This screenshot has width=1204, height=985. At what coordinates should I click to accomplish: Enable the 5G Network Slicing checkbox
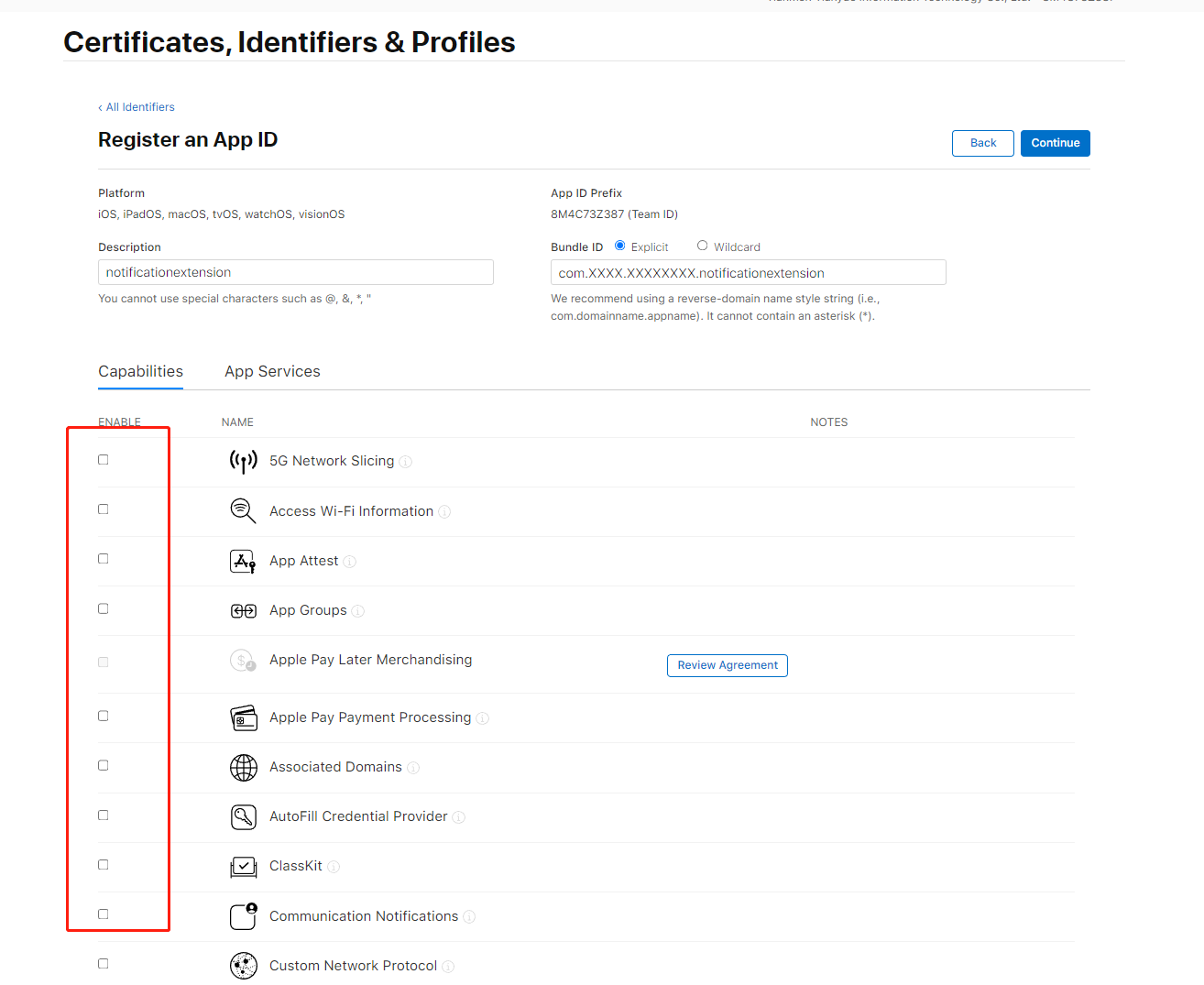tap(104, 460)
